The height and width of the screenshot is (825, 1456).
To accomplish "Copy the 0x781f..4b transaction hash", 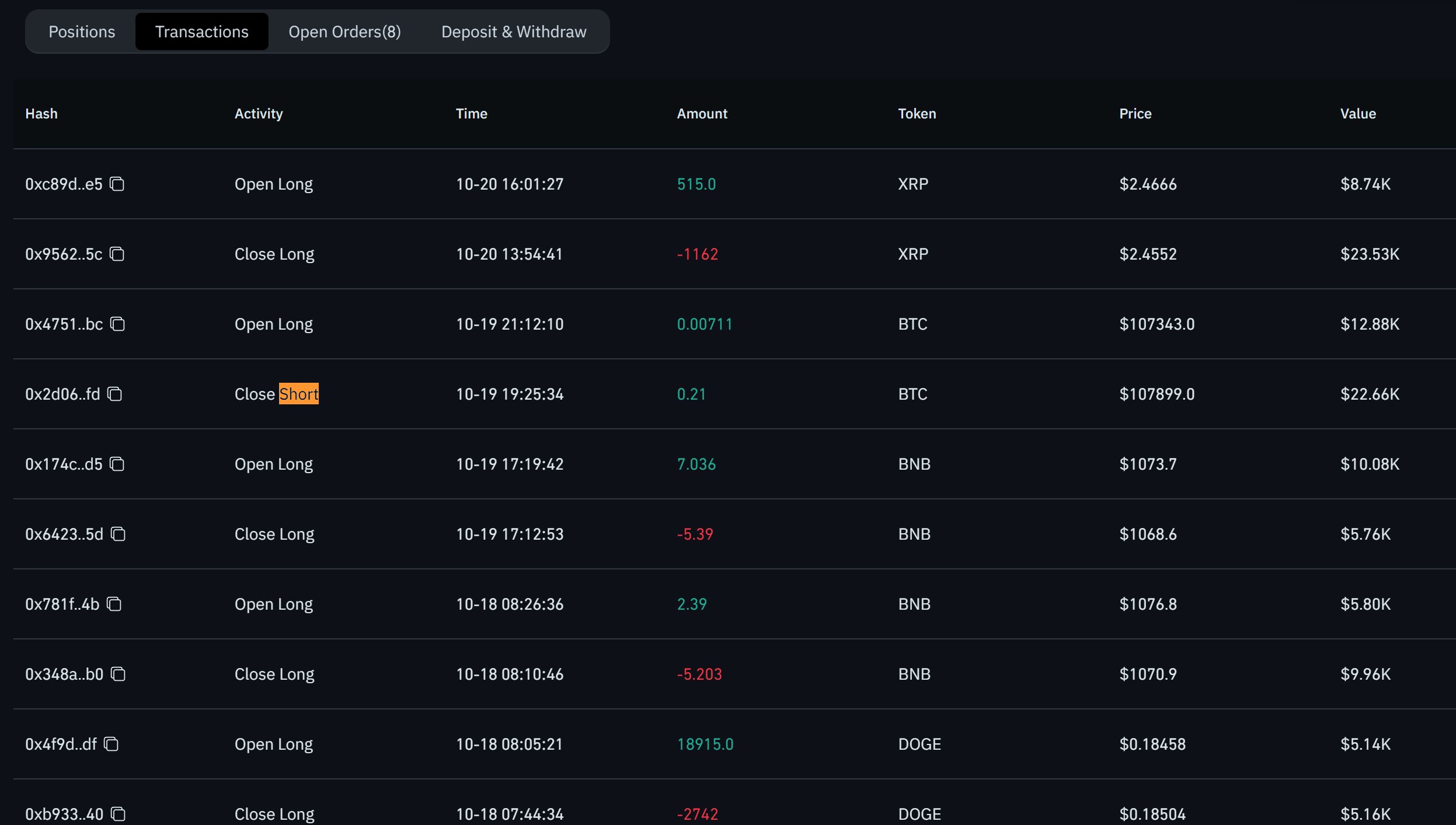I will point(114,604).
